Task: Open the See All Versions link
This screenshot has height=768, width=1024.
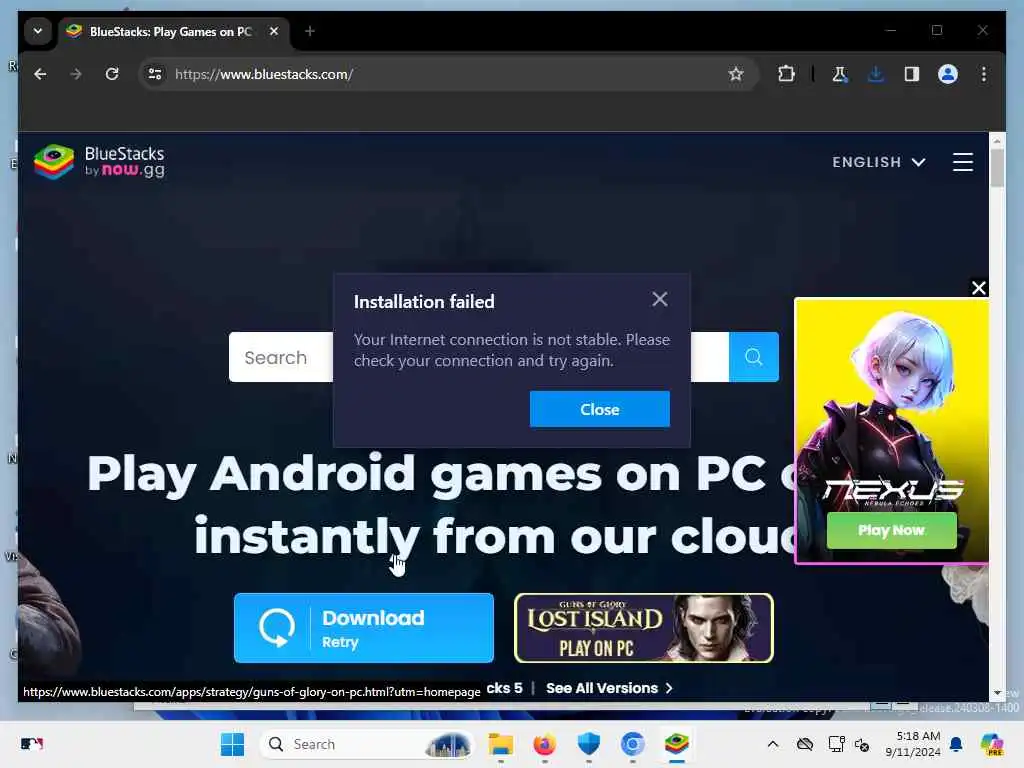Action: coord(609,688)
